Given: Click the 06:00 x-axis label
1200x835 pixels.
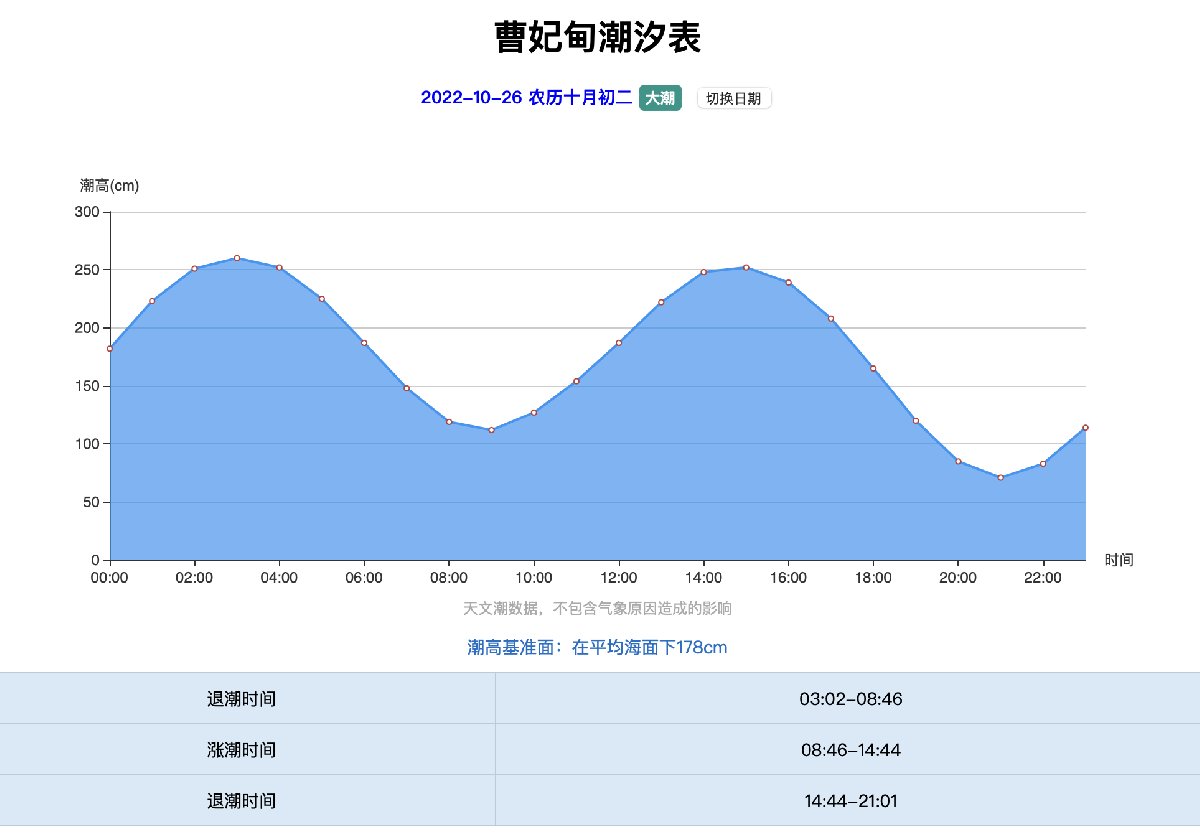Looking at the screenshot, I should pyautogui.click(x=364, y=578).
